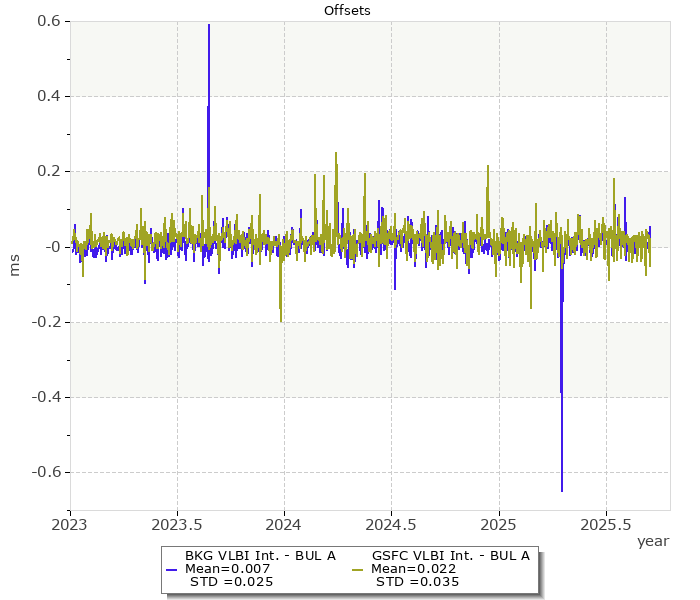Viewport: 700px width, 600px height.
Task: Click the bottom of the blue spike near -0.65 ms
Action: 562,489
